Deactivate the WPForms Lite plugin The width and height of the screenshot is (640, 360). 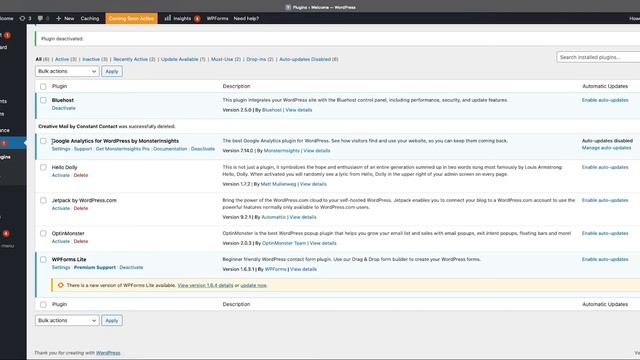coord(131,268)
